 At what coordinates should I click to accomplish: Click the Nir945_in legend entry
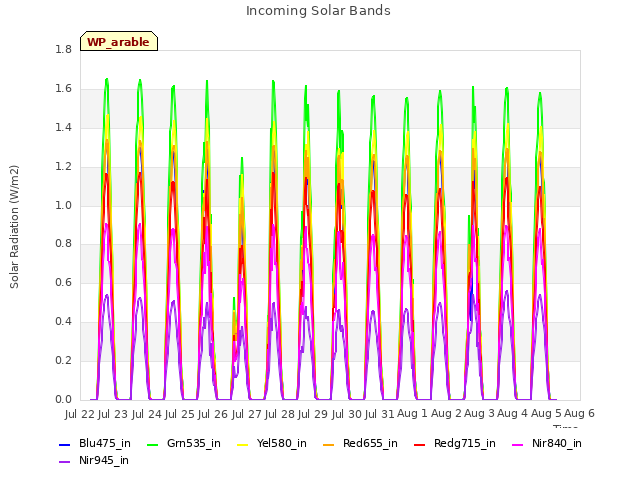tap(94, 460)
